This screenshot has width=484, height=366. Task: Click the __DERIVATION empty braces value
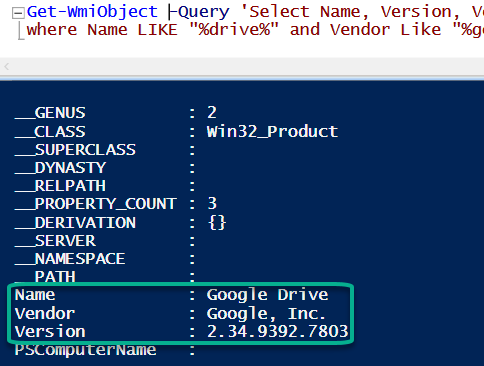tap(217, 222)
